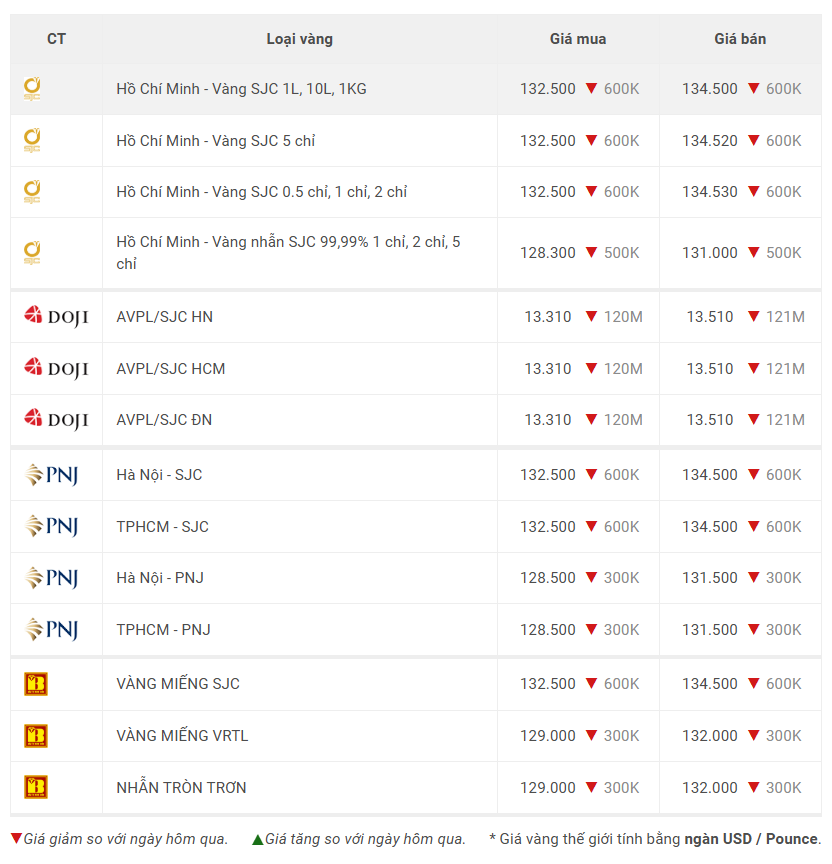Select 'Hà Nội - SJC' gold type
Image resolution: width=832 pixels, height=864 pixels.
159,475
